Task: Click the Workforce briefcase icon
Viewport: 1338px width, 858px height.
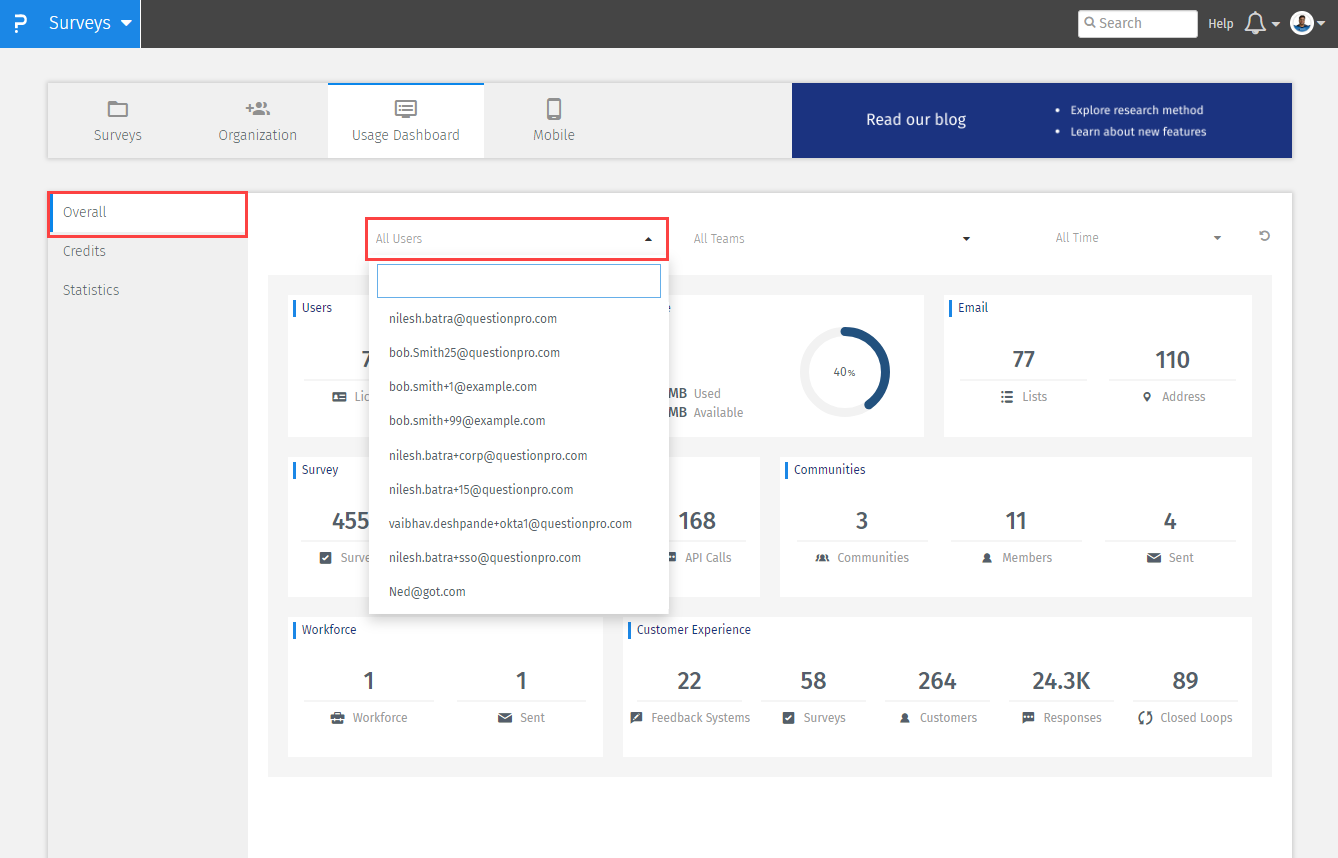Action: [337, 717]
